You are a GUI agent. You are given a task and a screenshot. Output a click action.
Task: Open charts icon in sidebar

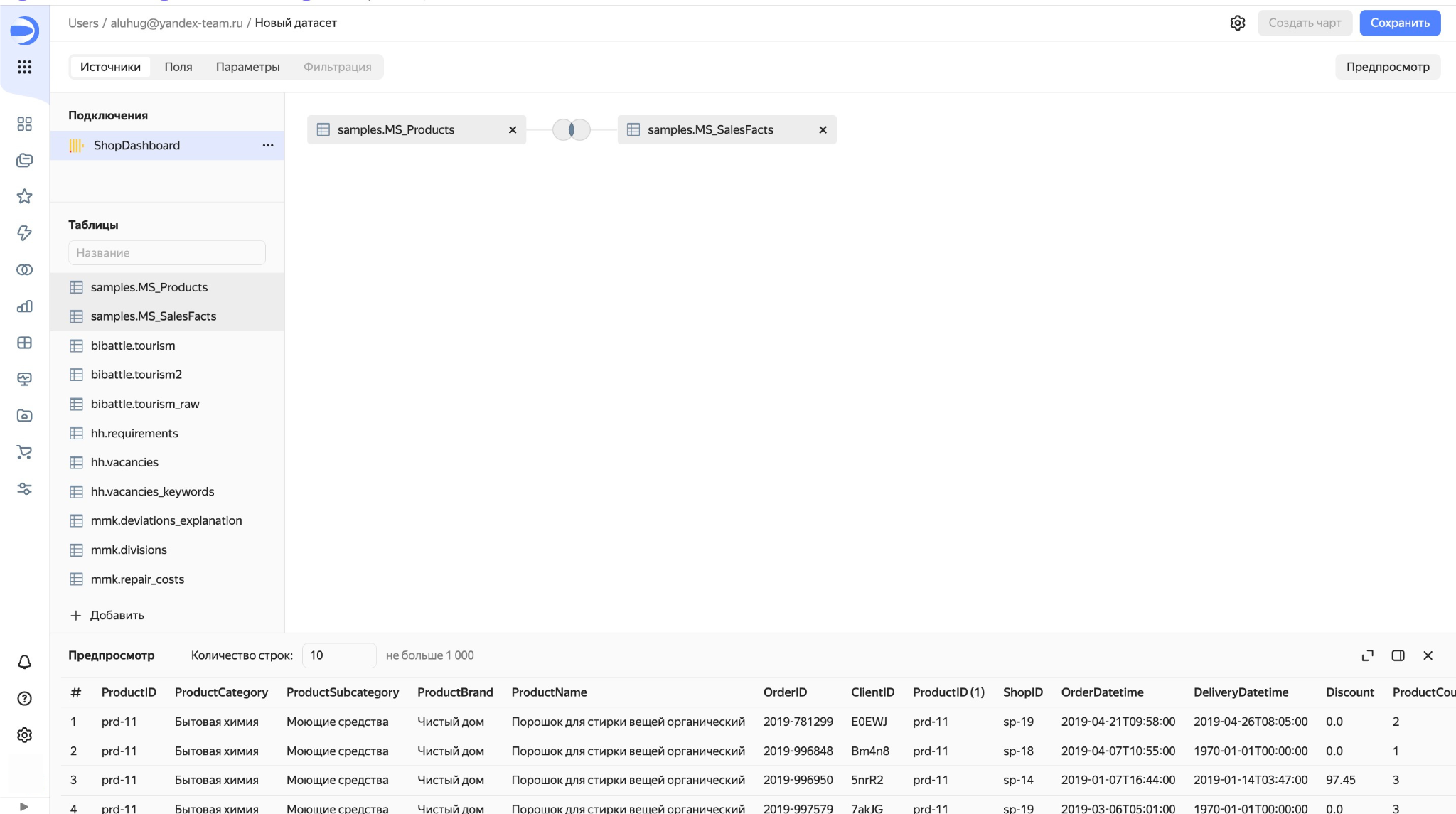(24, 306)
